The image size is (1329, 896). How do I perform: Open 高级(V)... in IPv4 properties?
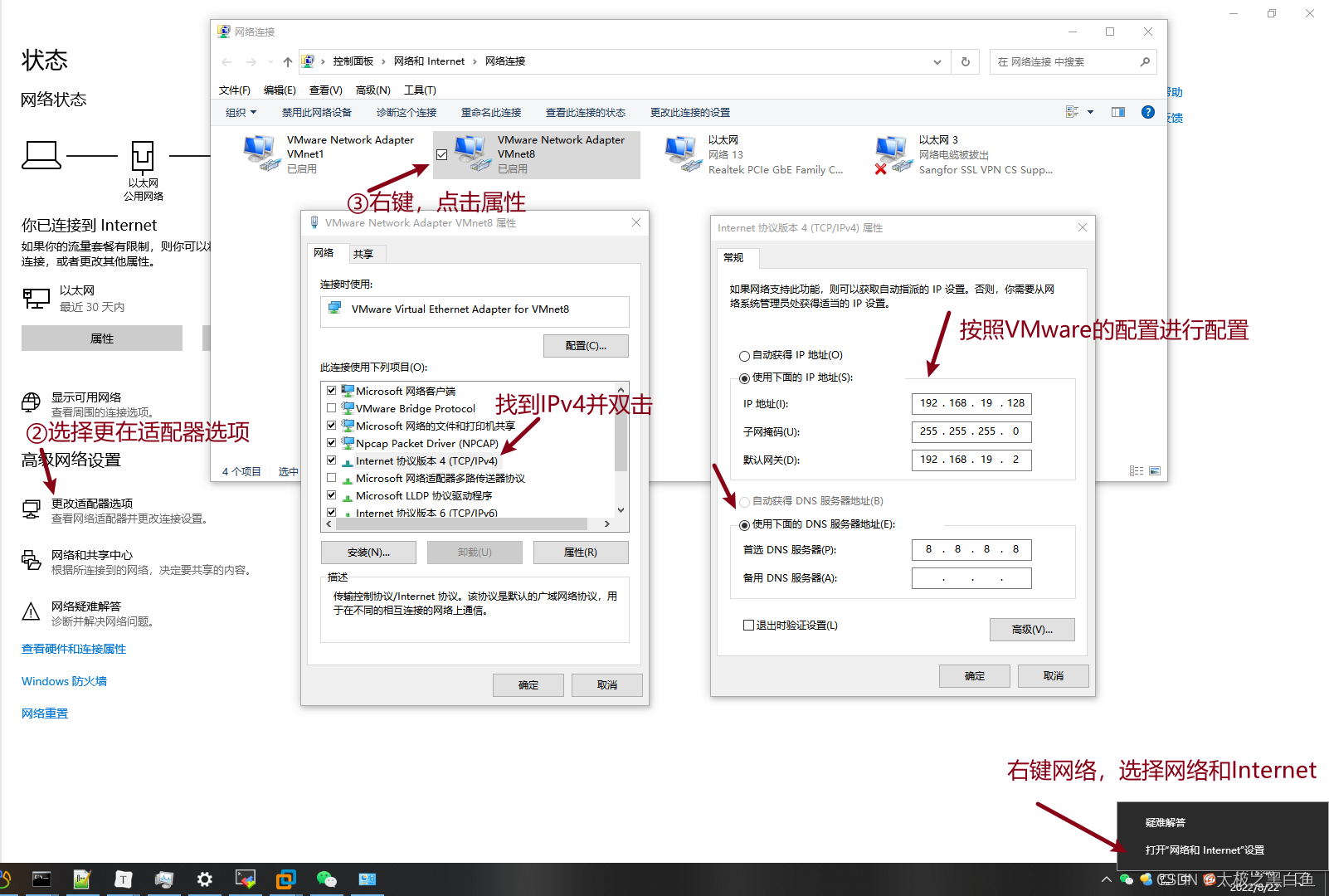pos(1032,630)
